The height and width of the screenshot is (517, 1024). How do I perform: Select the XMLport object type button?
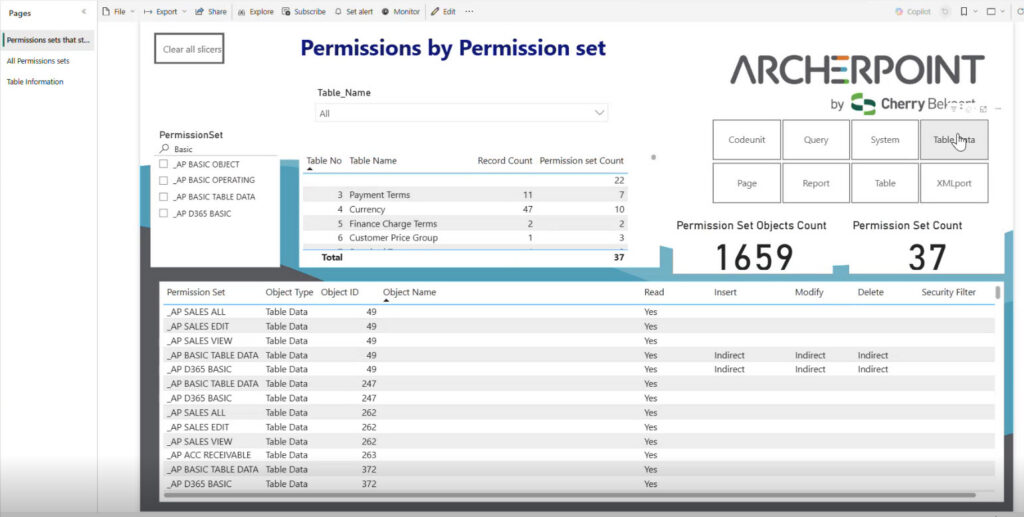tap(954, 183)
